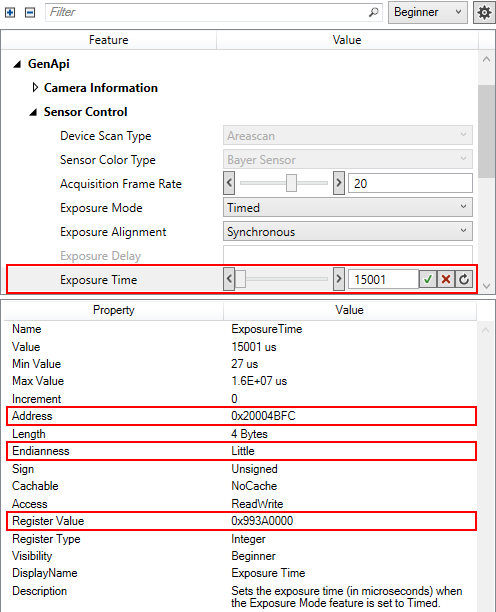Image resolution: width=496 pixels, height=612 pixels.
Task: Select the Exposure Time feature label
Action: point(98,280)
